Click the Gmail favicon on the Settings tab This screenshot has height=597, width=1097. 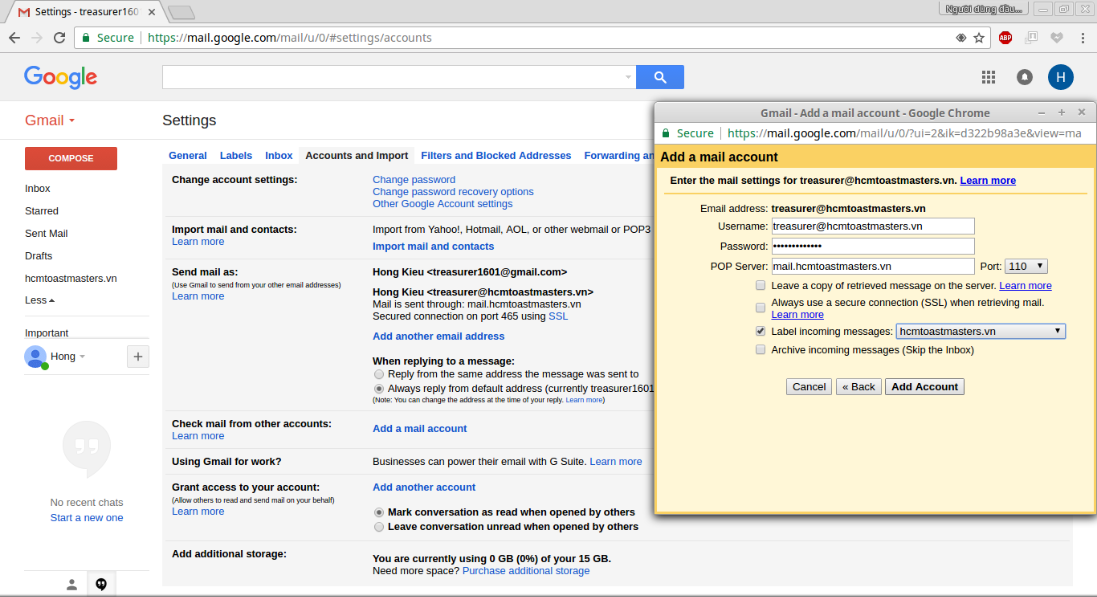click(x=24, y=12)
